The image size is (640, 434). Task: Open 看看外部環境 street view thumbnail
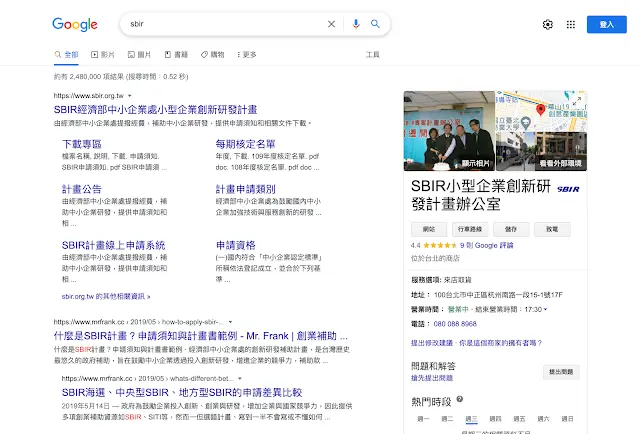[x=541, y=151]
